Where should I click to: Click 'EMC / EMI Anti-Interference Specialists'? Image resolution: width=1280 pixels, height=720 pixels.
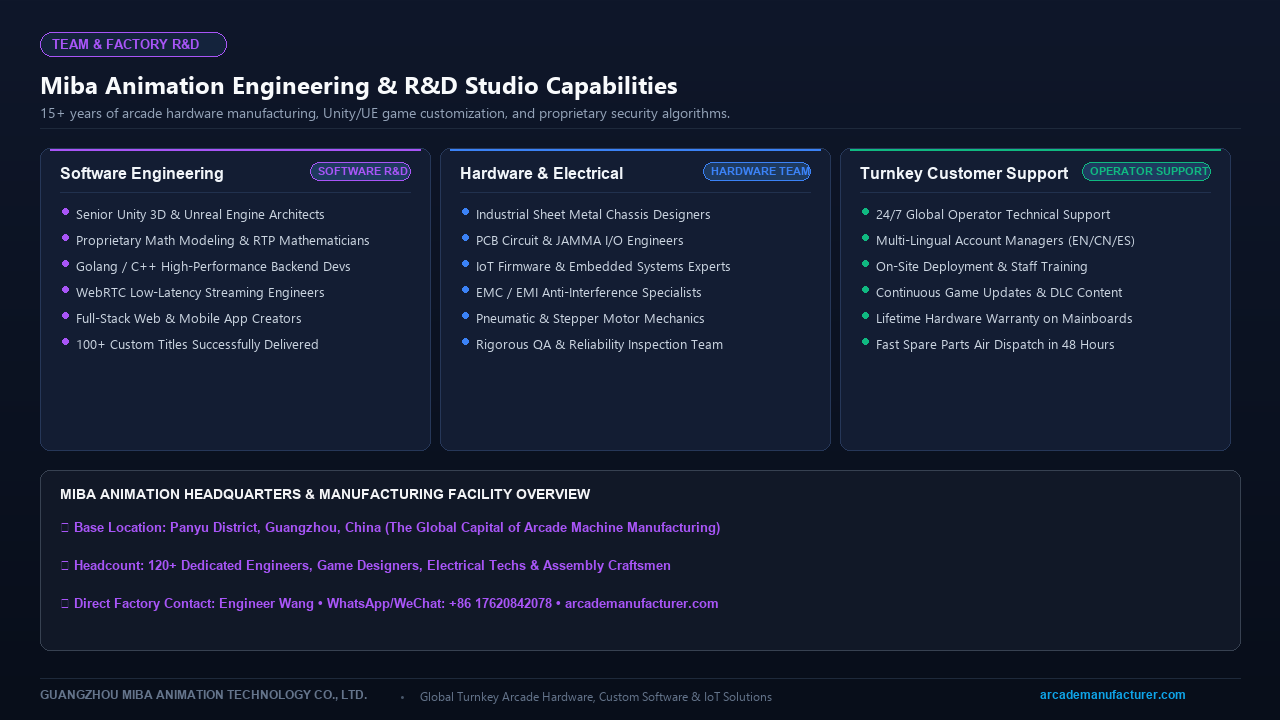(x=589, y=293)
